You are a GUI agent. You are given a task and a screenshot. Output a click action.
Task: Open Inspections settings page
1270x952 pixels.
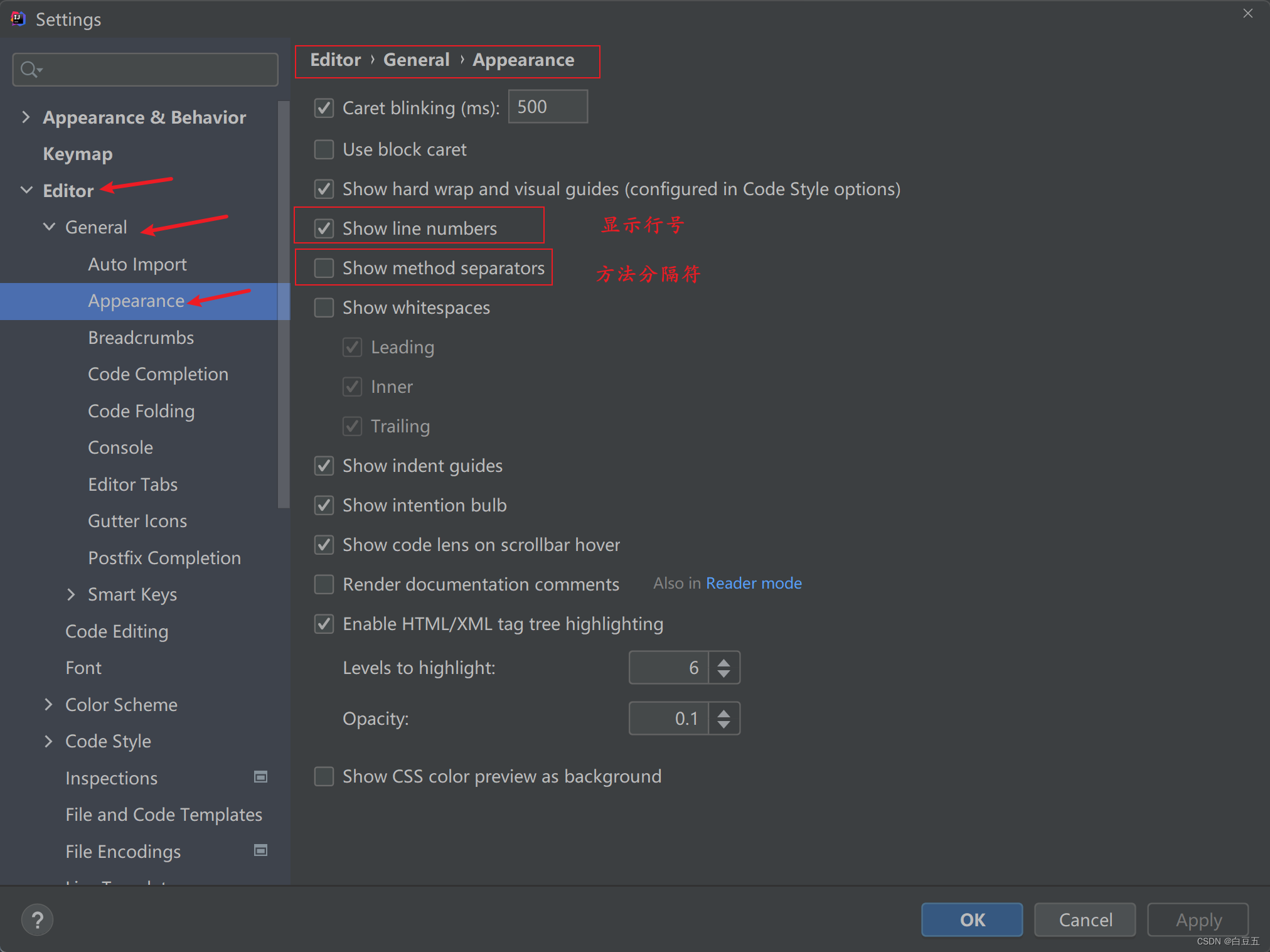112,778
